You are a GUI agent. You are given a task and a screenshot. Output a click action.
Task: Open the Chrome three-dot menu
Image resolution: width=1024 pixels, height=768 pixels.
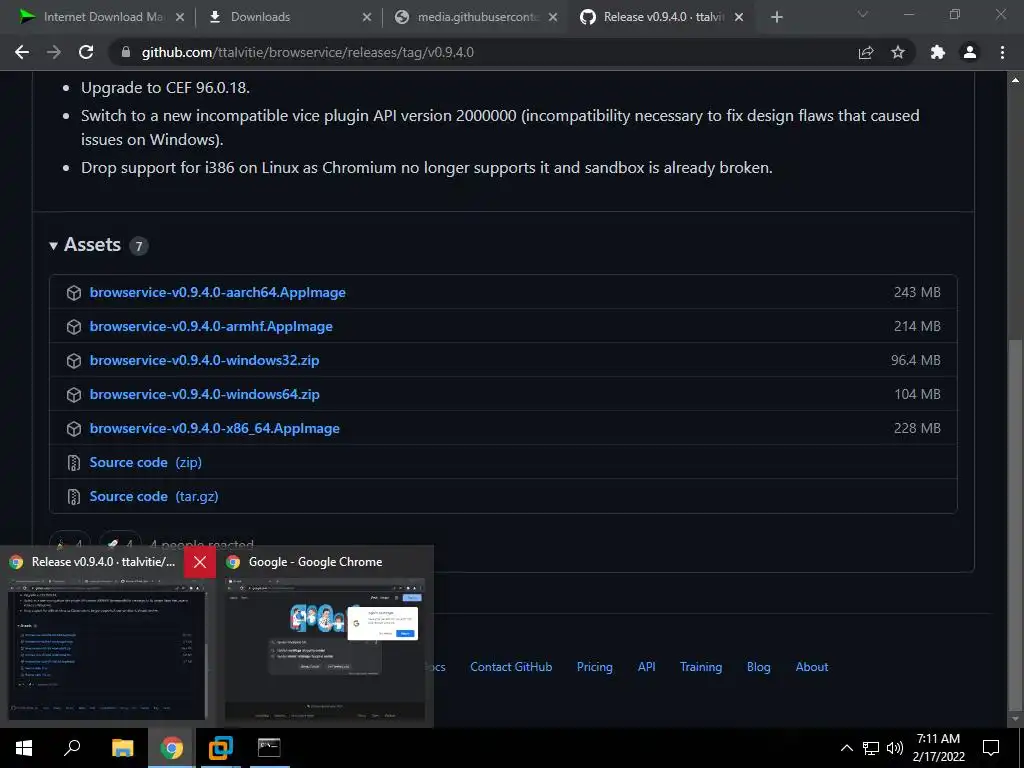[x=1002, y=52]
